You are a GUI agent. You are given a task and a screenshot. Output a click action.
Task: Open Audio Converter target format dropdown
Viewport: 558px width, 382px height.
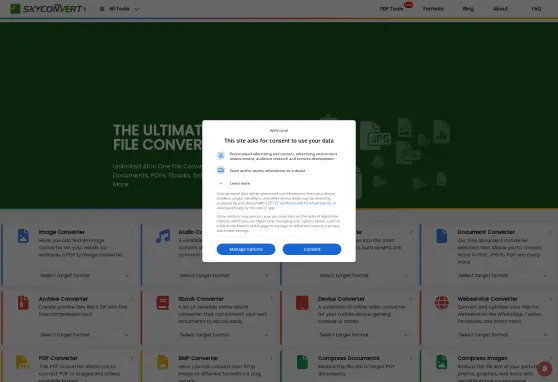click(x=224, y=276)
